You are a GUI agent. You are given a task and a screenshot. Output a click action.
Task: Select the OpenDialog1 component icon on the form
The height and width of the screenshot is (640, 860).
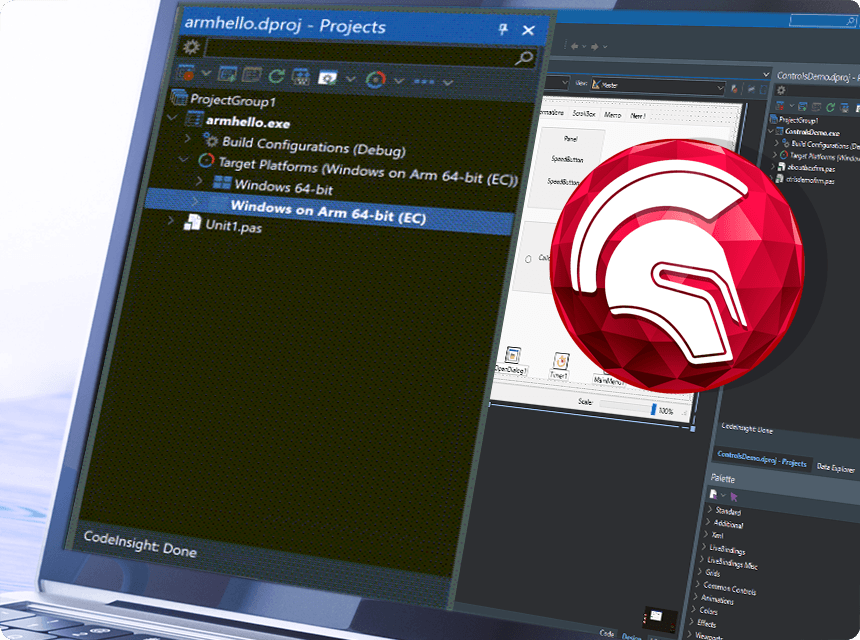(x=511, y=358)
